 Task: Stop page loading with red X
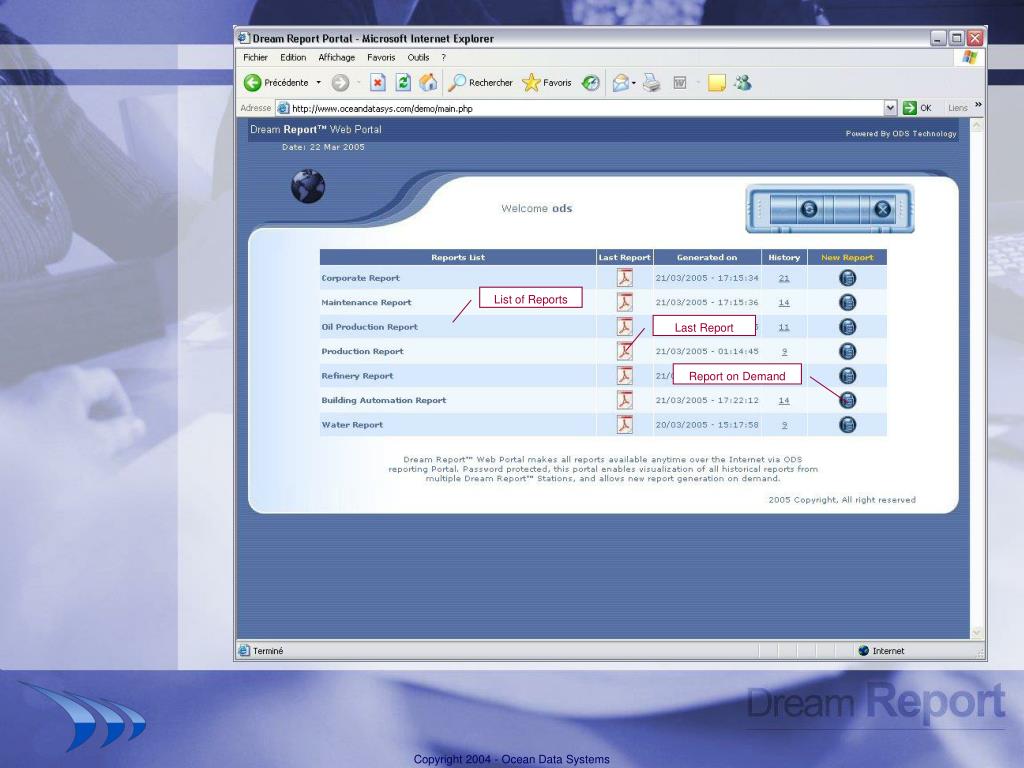[x=377, y=82]
